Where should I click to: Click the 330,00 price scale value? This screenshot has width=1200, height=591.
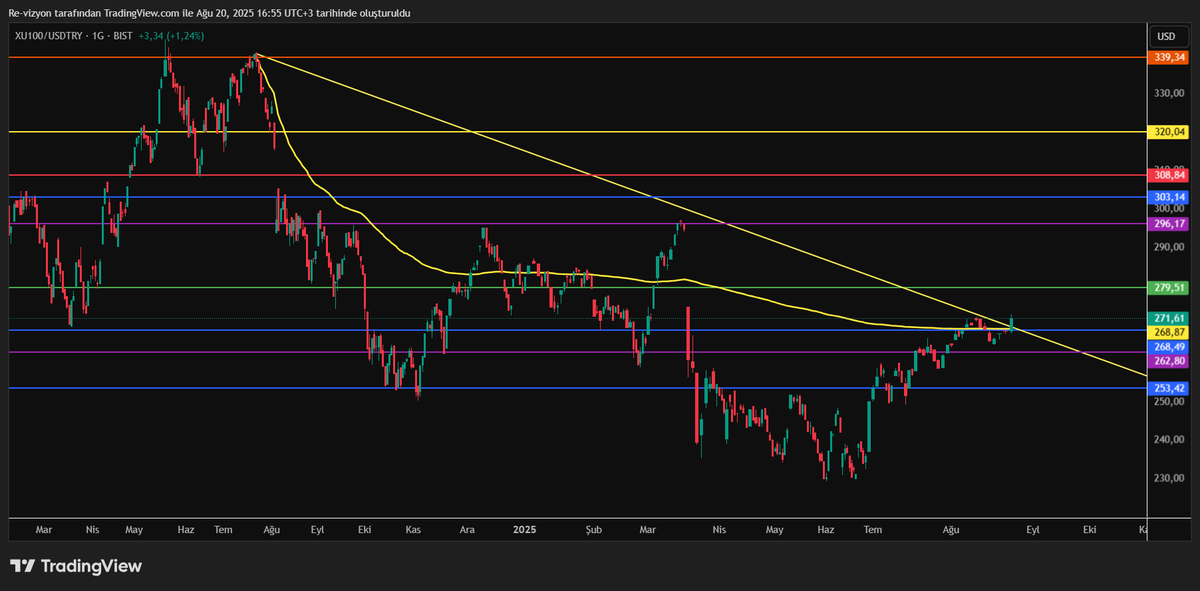[1169, 93]
